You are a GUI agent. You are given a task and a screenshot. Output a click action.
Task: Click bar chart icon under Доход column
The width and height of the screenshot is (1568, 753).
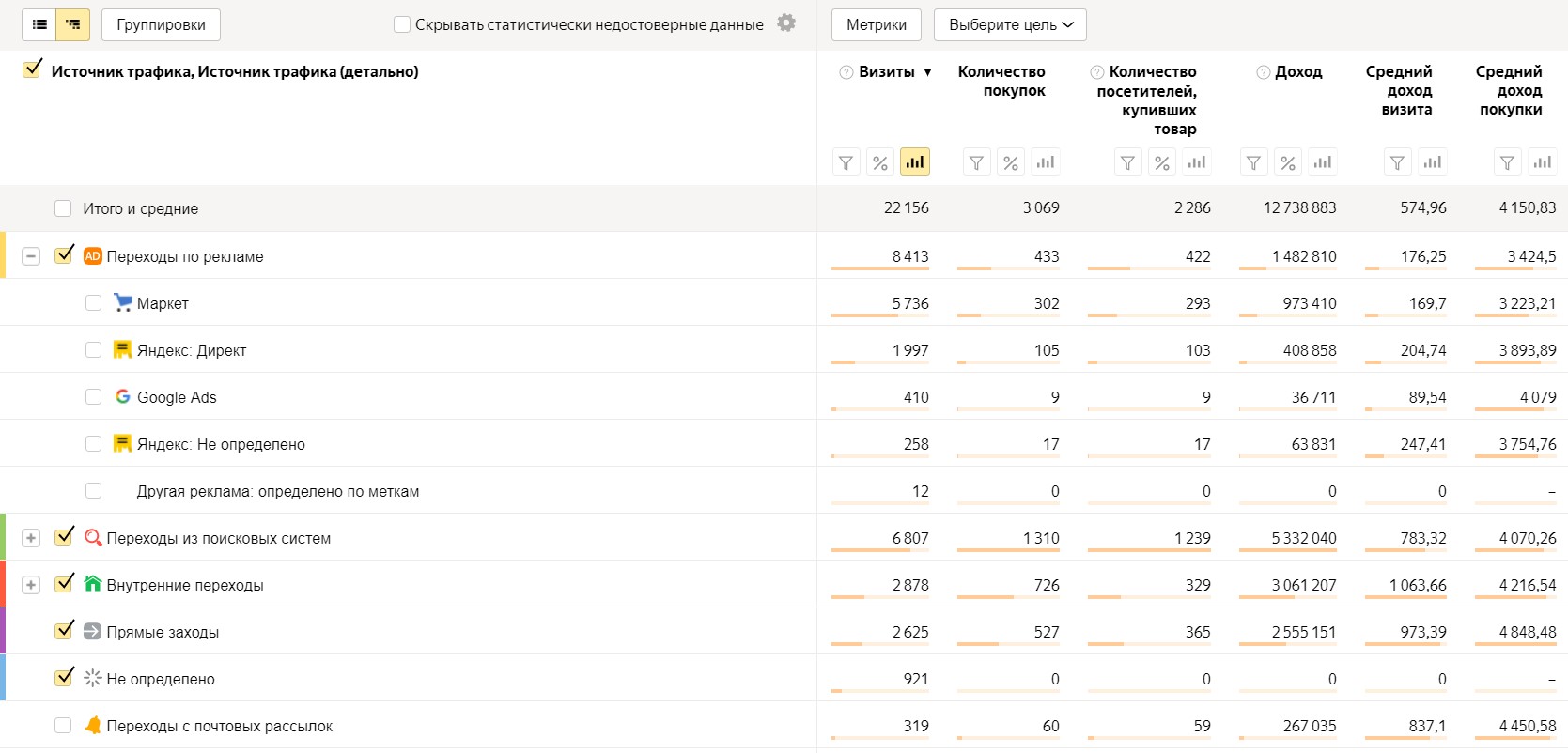1322,162
